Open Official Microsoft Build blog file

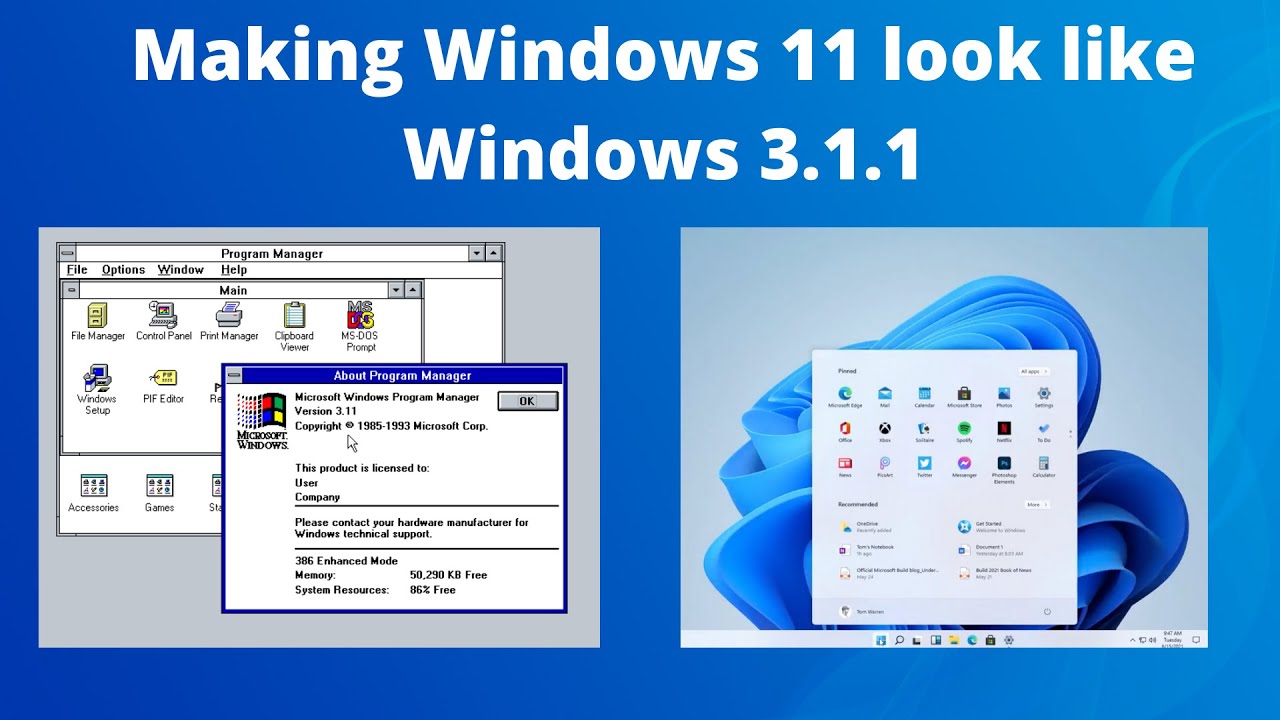(889, 573)
